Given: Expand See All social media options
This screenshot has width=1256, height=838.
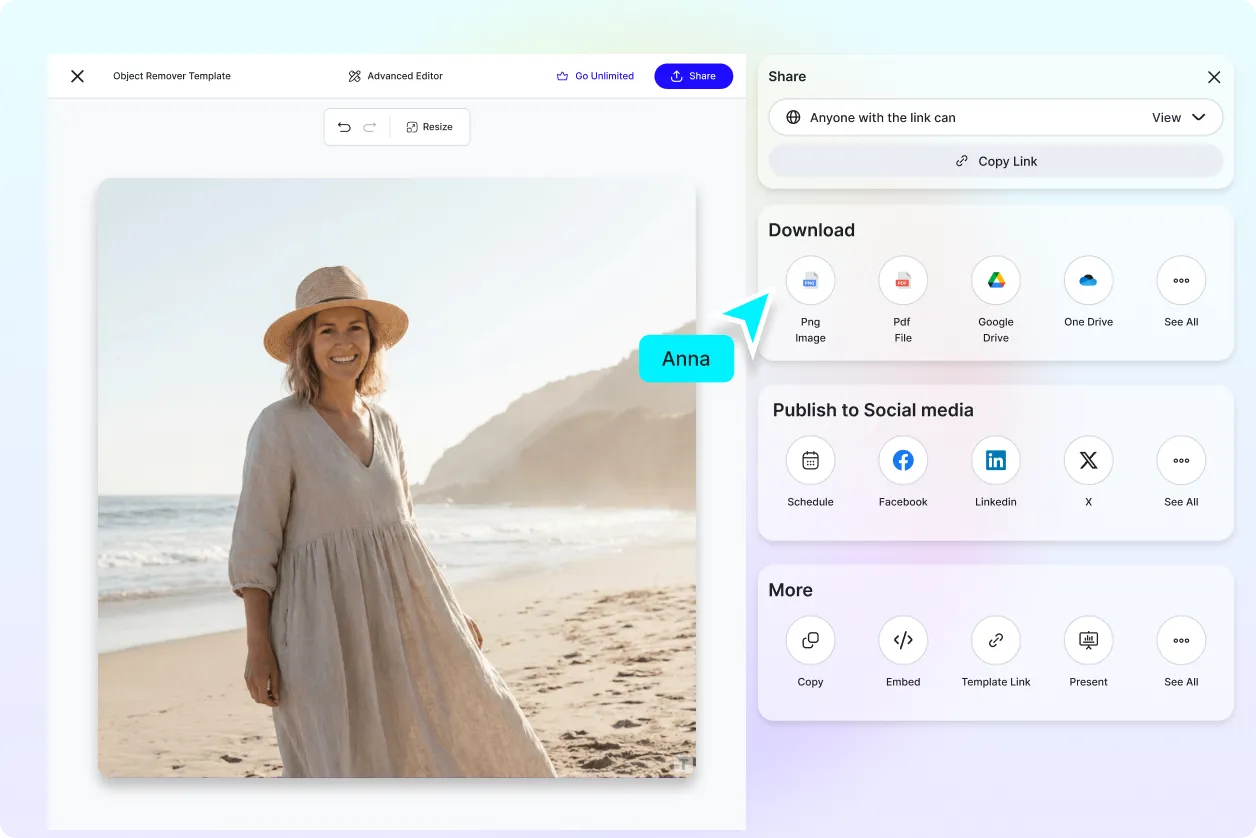Looking at the screenshot, I should click(1181, 460).
